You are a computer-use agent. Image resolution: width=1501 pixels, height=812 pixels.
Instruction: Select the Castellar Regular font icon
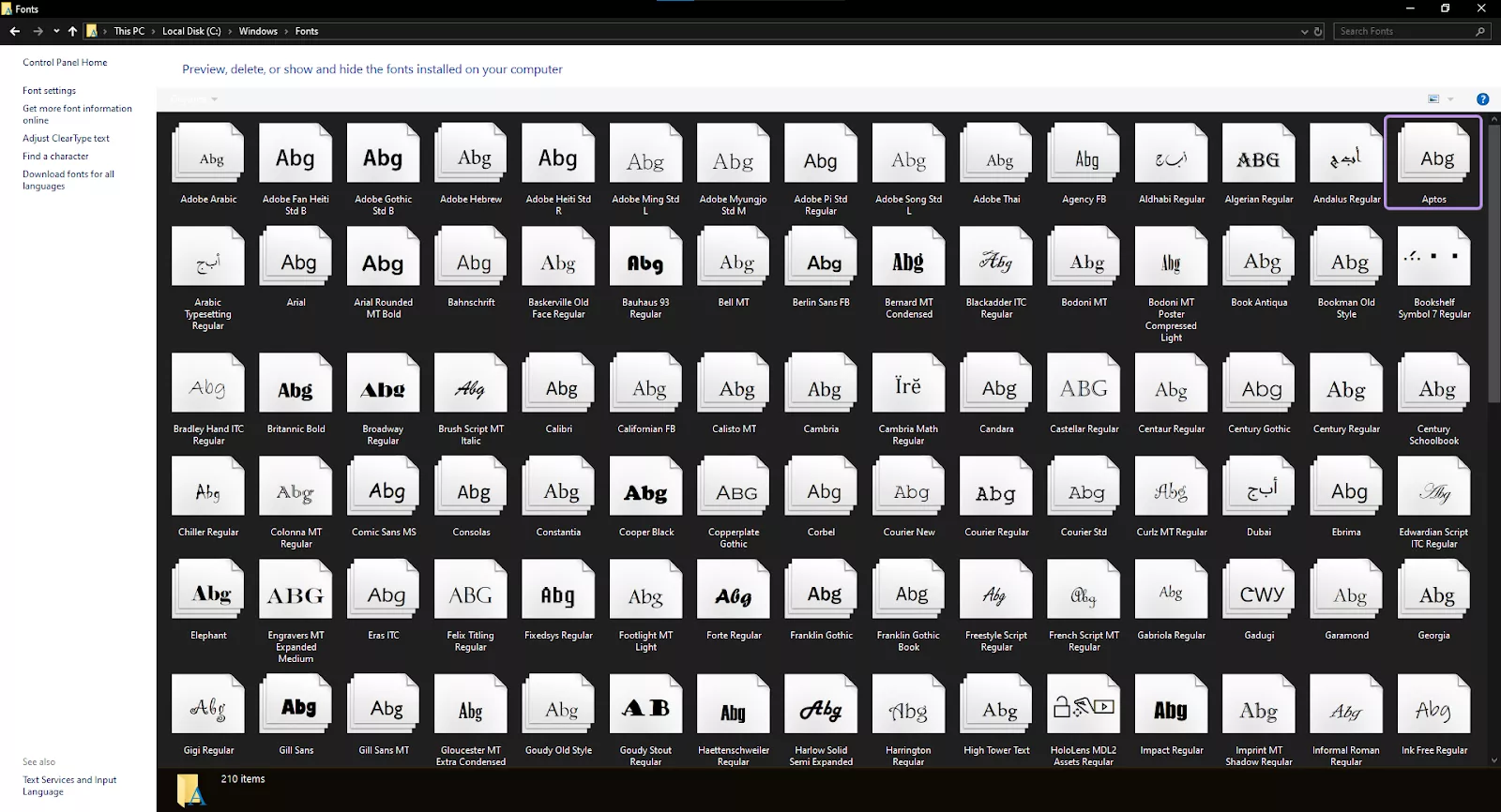[1084, 383]
